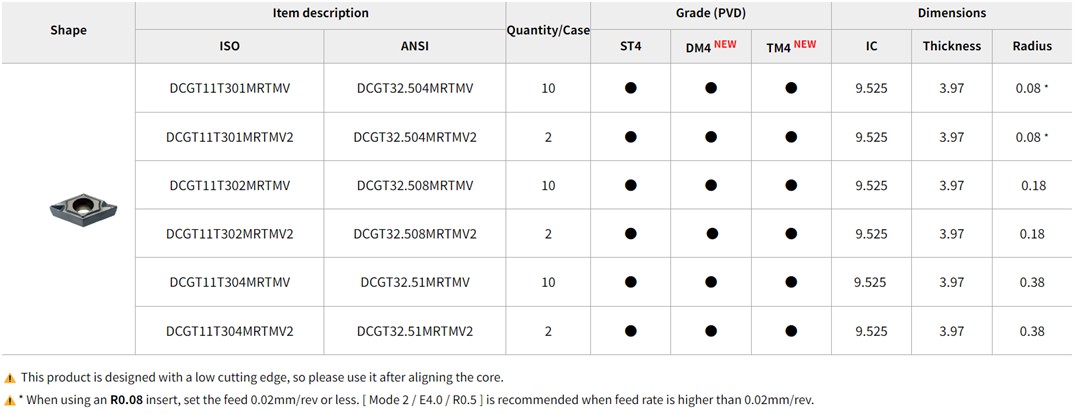Screen dimensions: 1074x414
Task: Click the ISO column header
Action: pyautogui.click(x=229, y=46)
